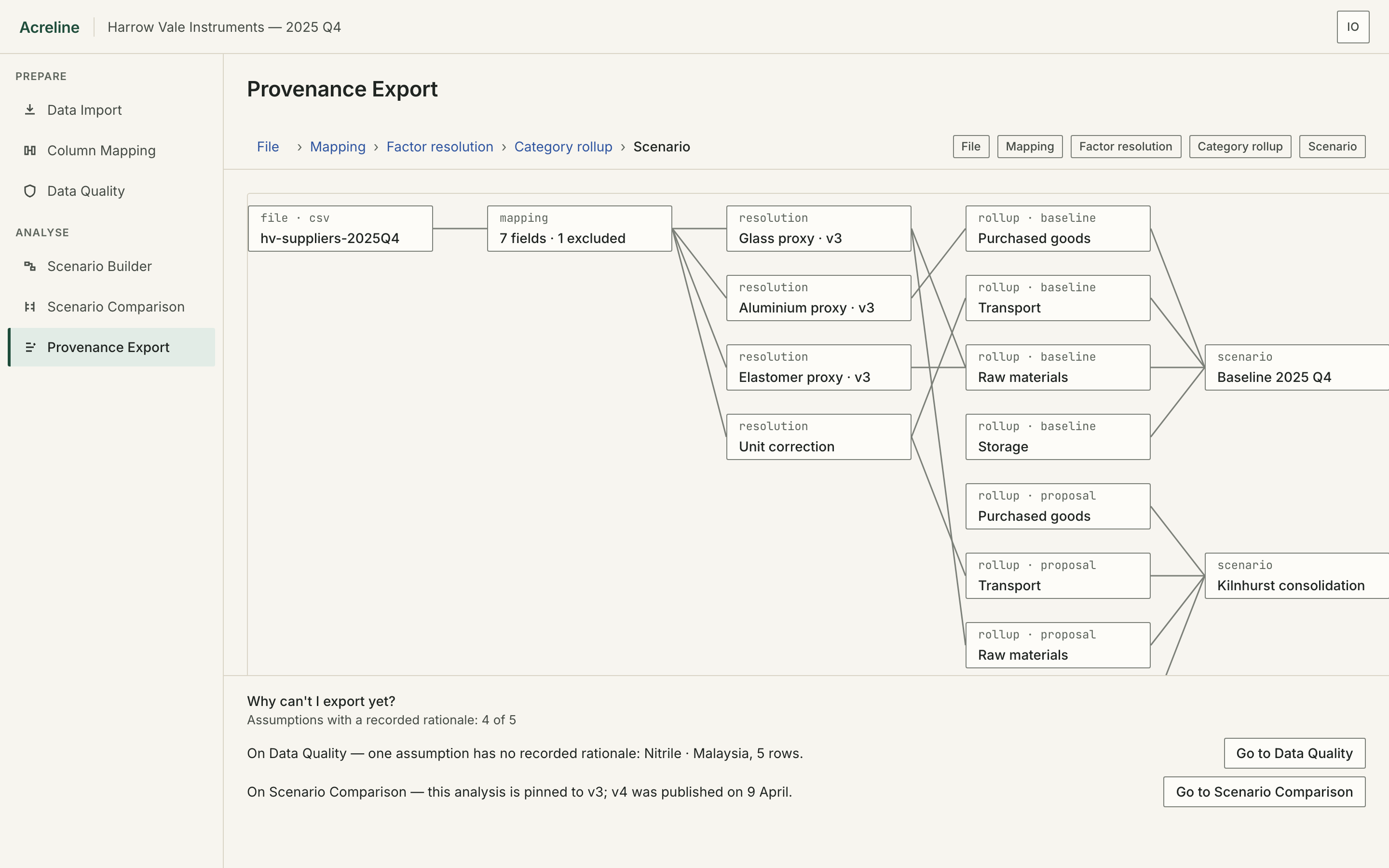Click the Scenario Builder icon

coord(30,266)
